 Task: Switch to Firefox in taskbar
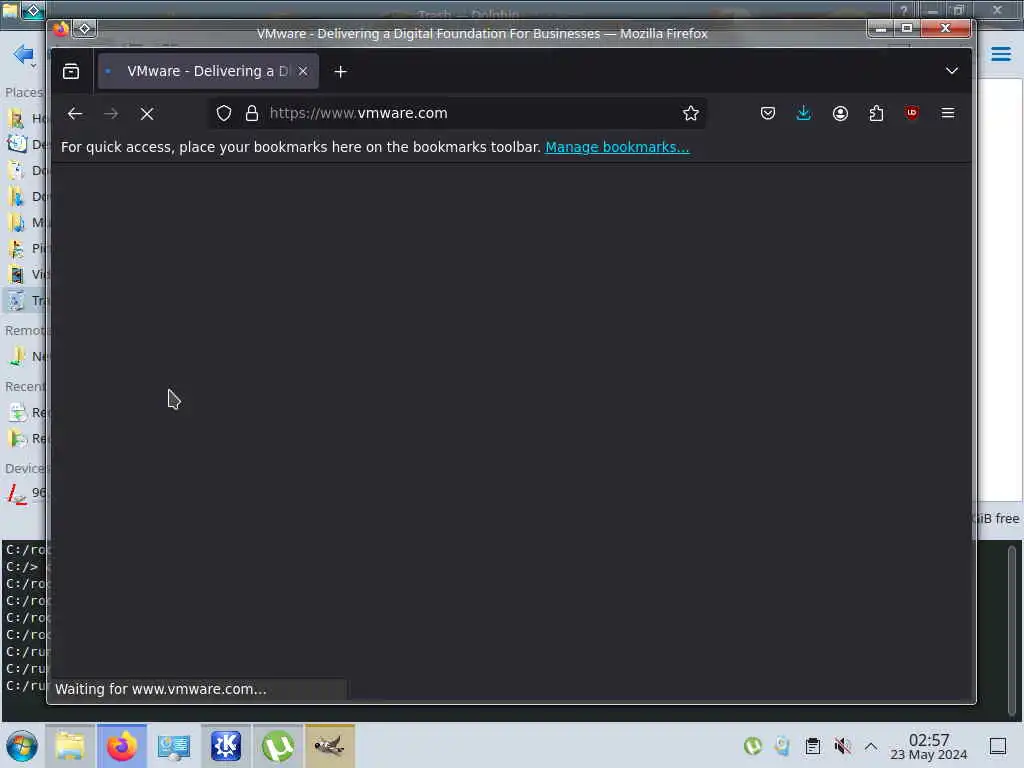coord(122,746)
